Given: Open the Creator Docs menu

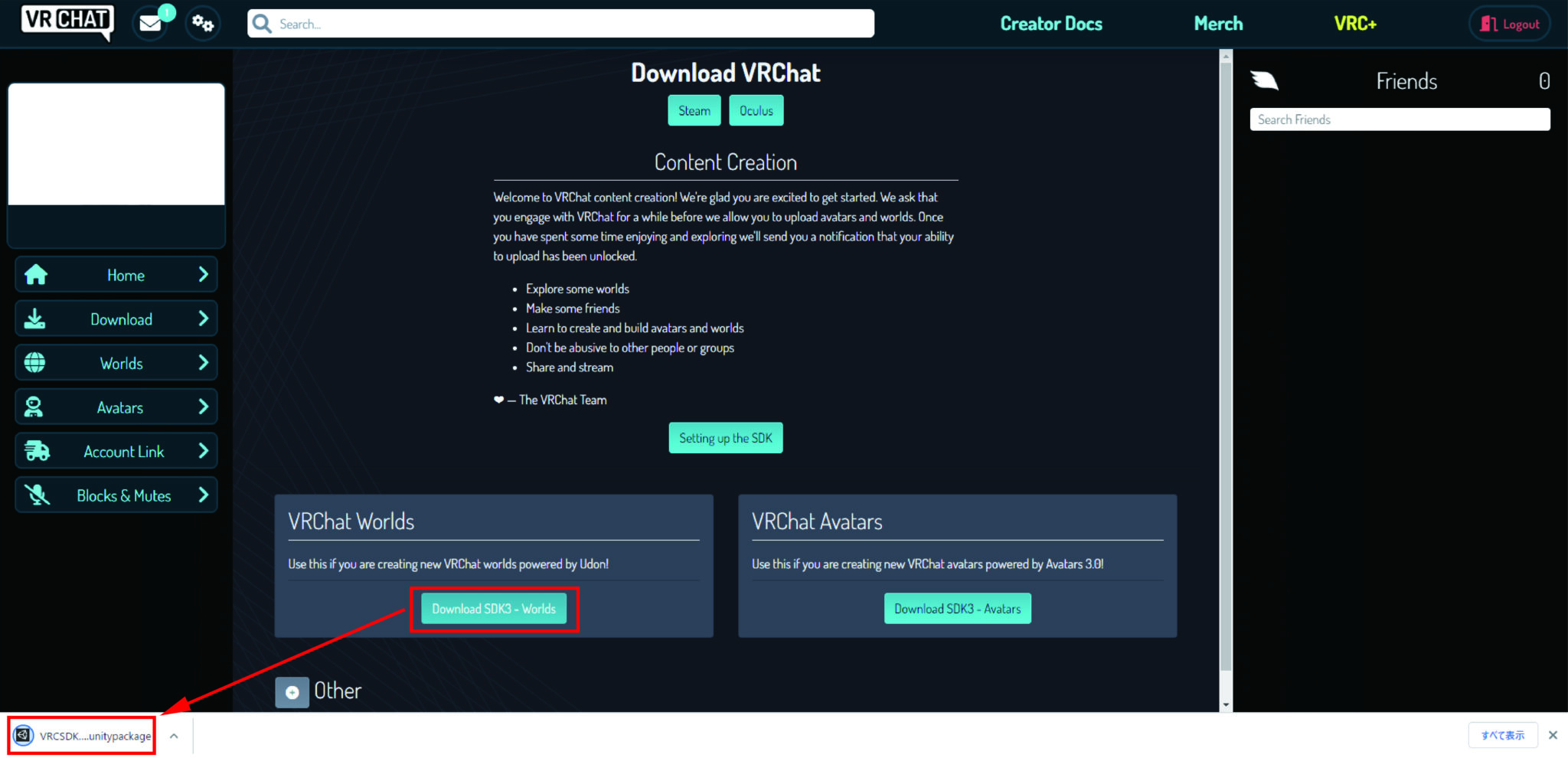Looking at the screenshot, I should 1050,23.
